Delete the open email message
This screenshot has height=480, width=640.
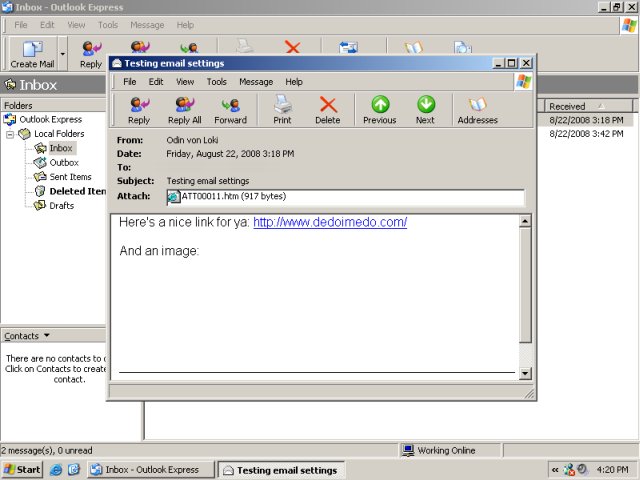[x=328, y=110]
